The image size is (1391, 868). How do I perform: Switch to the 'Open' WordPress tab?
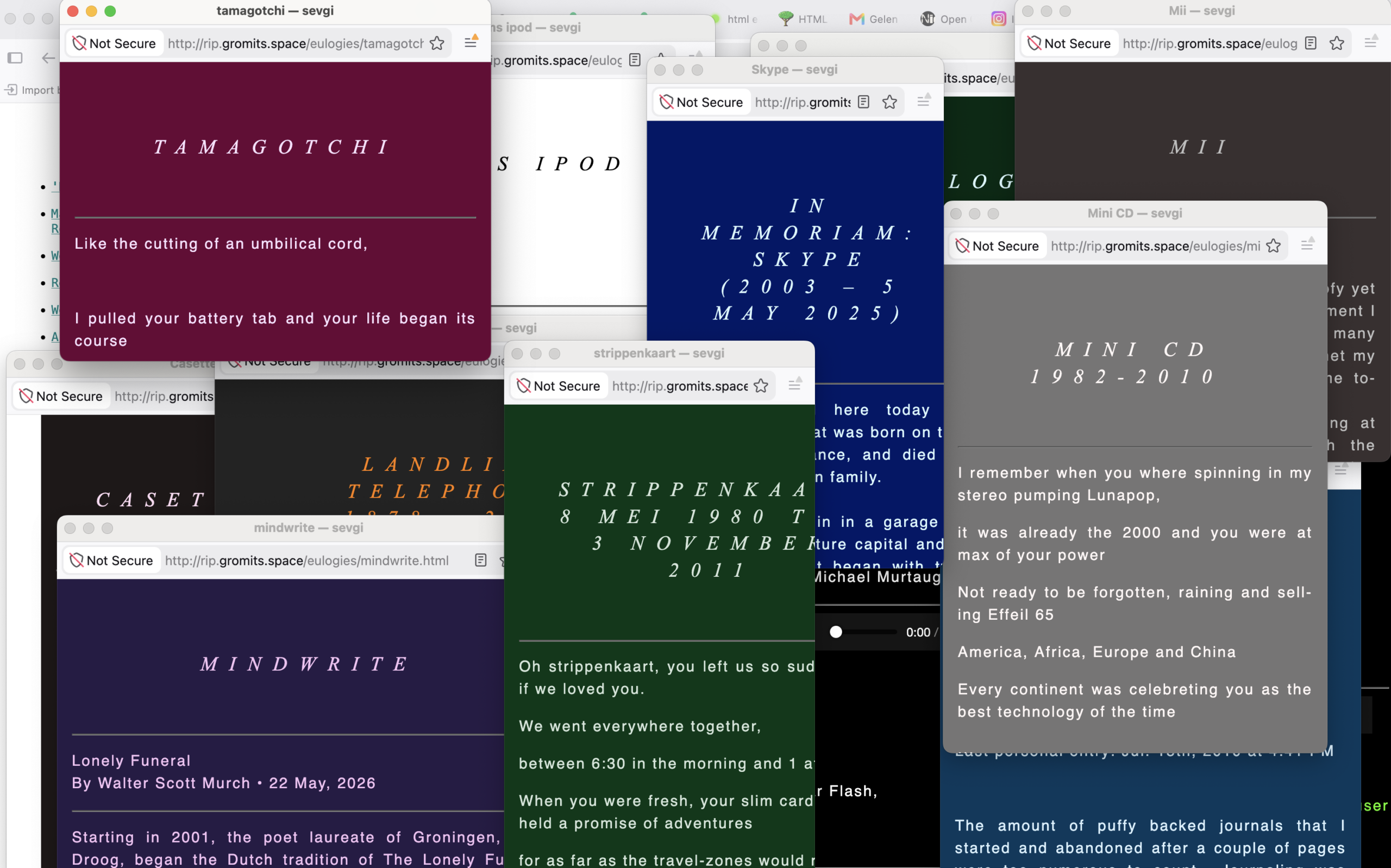click(944, 19)
